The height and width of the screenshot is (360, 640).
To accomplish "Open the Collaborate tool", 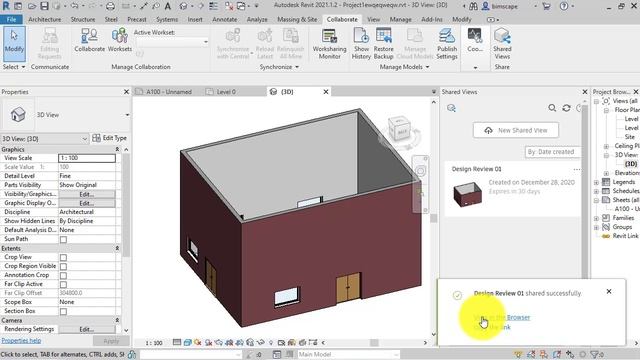I will point(89,40).
